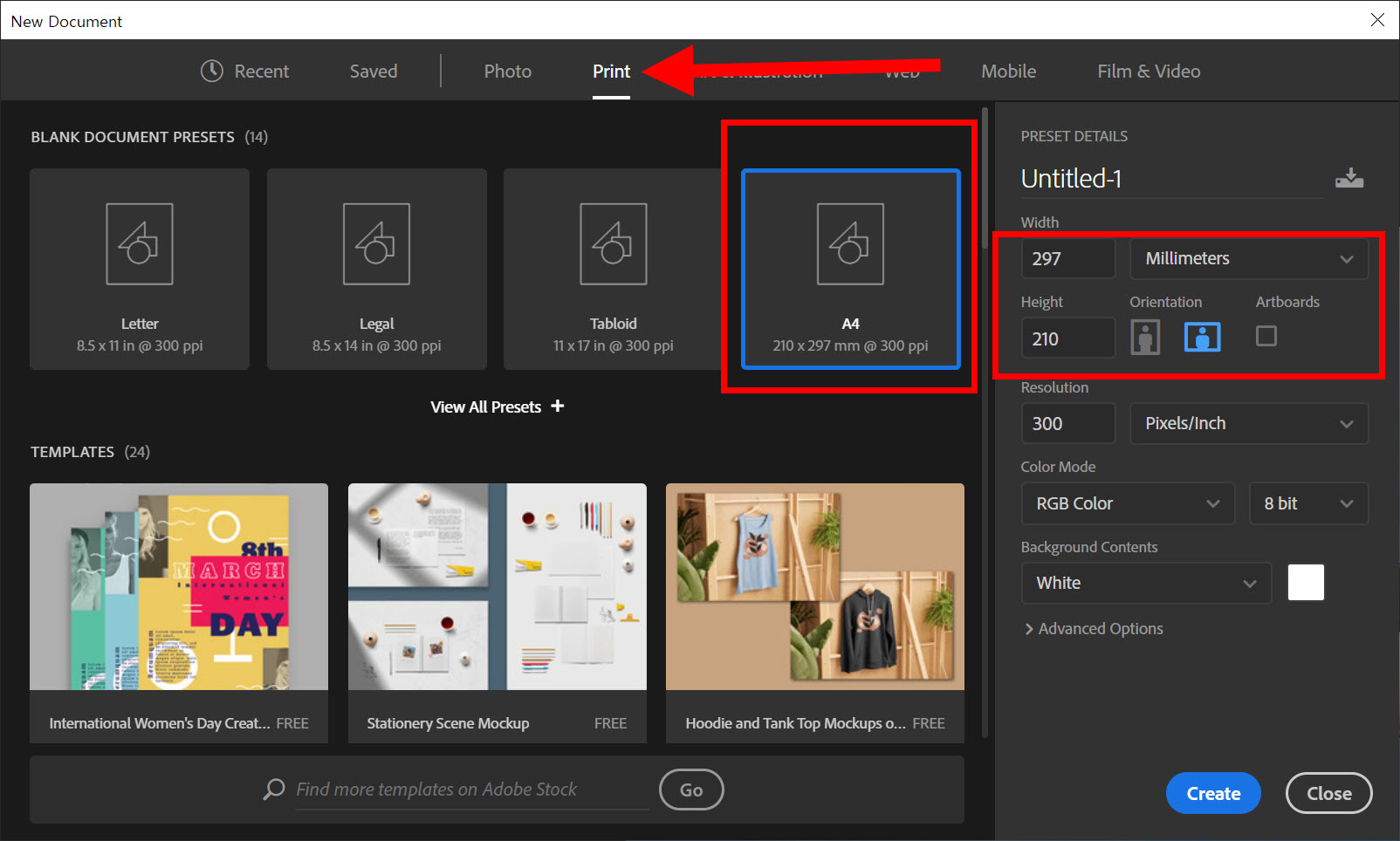Click the plus icon next to View All Presets
The height and width of the screenshot is (841, 1400).
click(558, 406)
